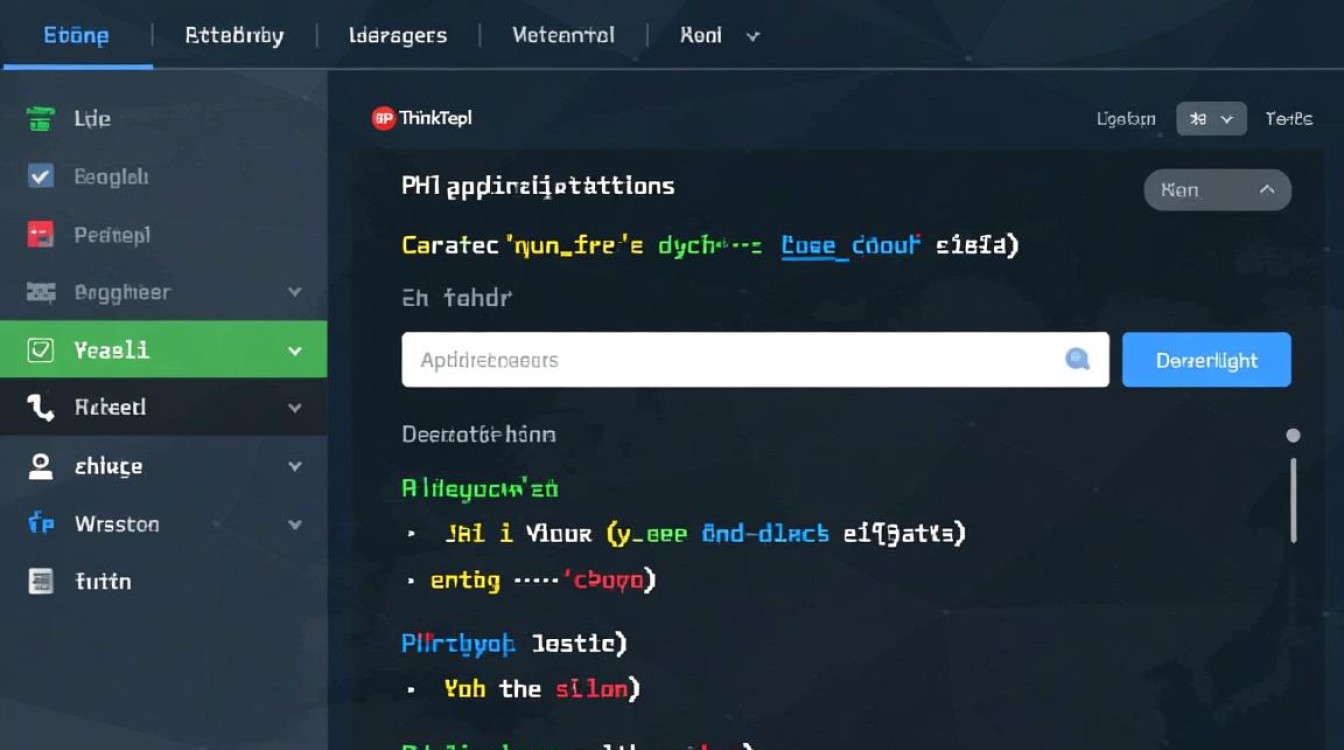
Task: Expand the ehiuge section chevron
Action: pos(295,466)
